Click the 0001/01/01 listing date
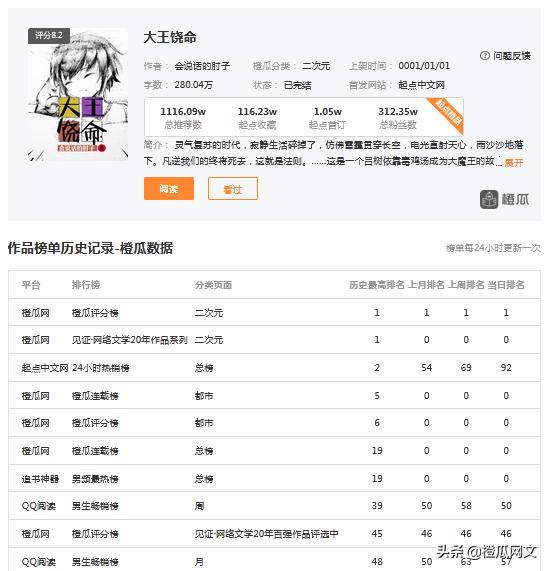549x571 pixels. [424, 66]
